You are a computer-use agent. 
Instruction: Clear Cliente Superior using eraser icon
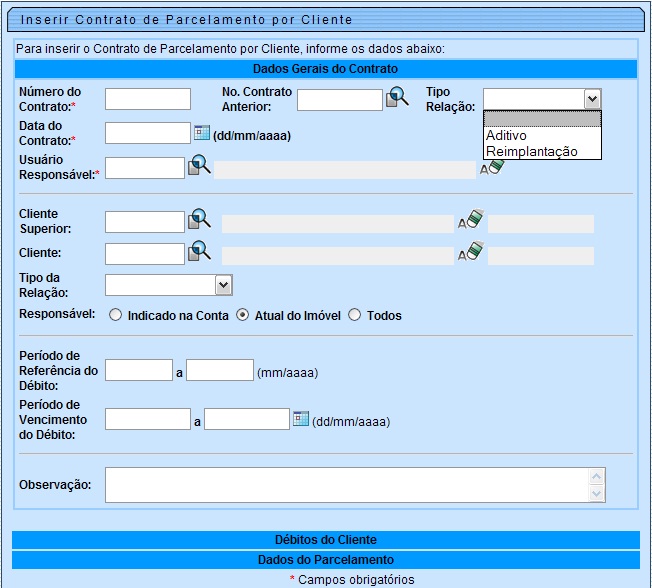click(x=470, y=221)
